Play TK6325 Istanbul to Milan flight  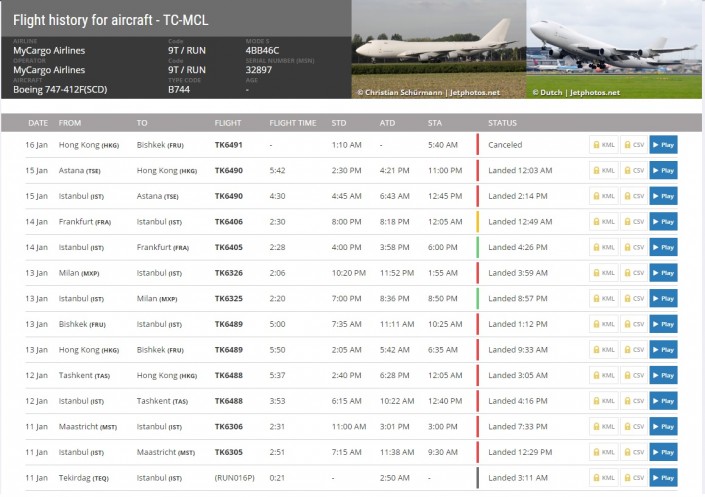(663, 299)
